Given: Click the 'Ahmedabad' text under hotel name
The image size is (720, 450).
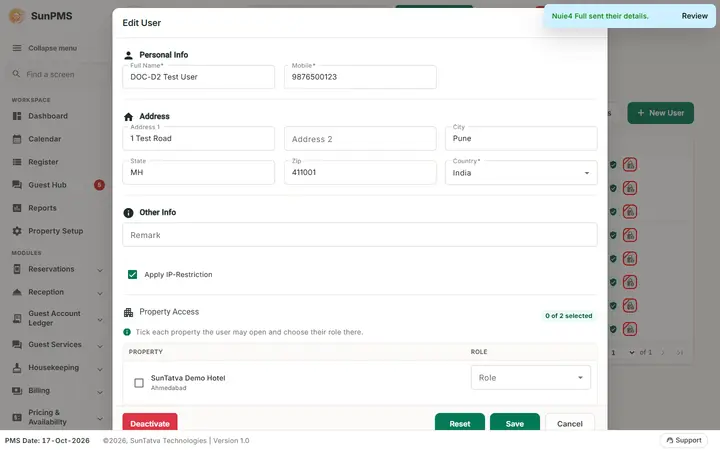Looking at the screenshot, I should coord(169,388).
